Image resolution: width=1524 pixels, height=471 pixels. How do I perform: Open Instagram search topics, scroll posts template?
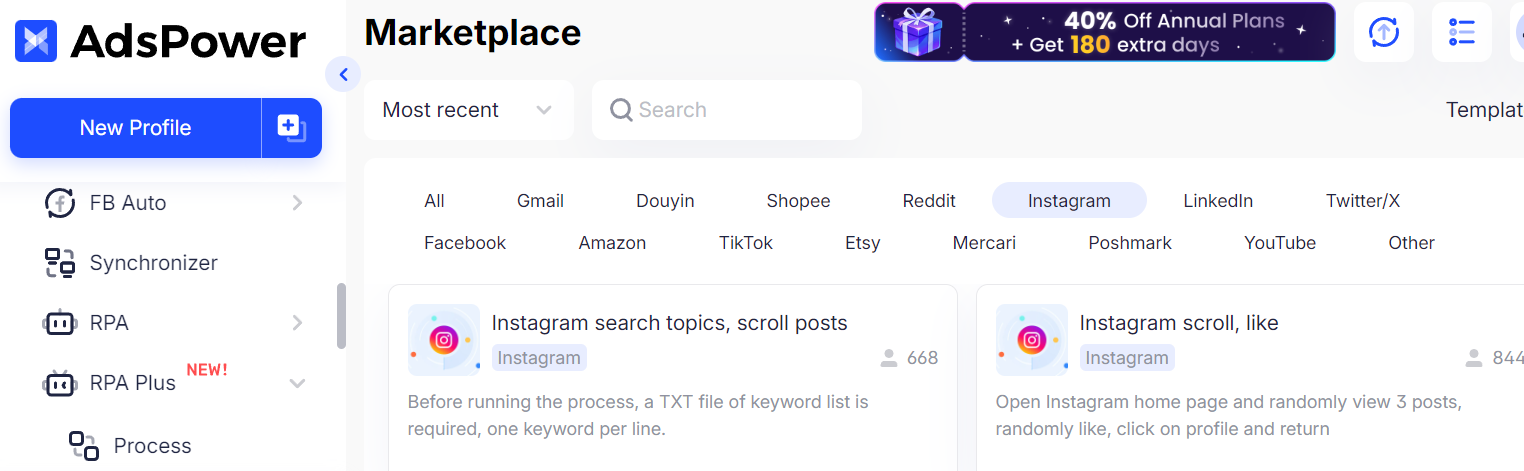(x=669, y=323)
